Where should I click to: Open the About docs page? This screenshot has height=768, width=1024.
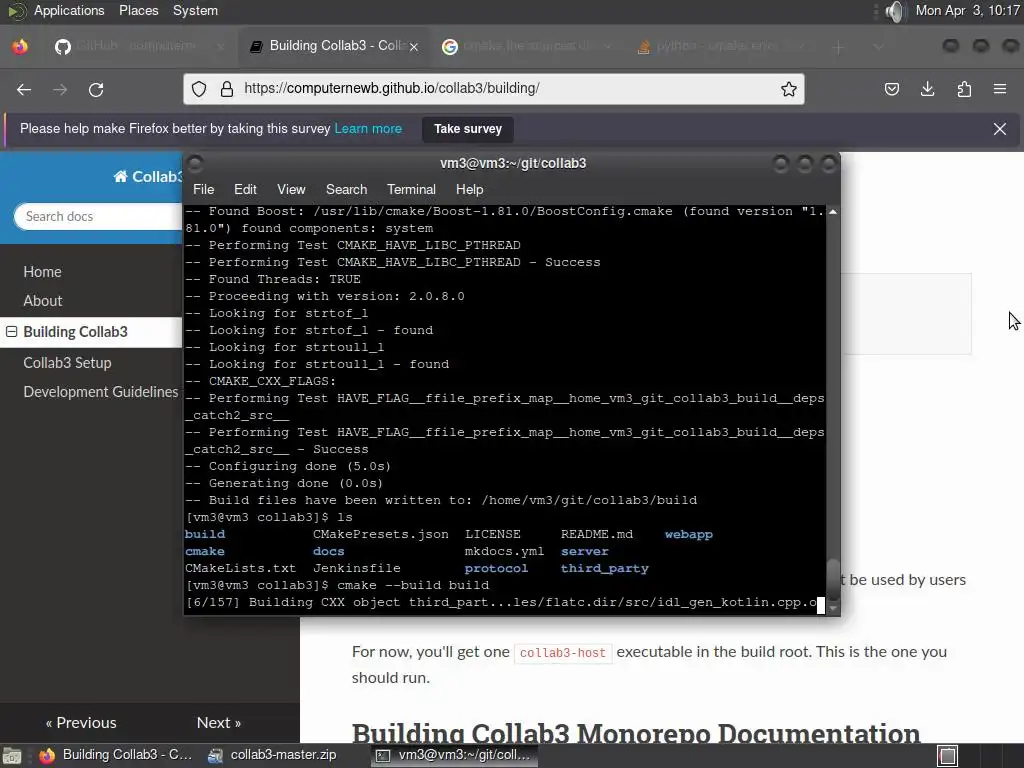point(42,301)
